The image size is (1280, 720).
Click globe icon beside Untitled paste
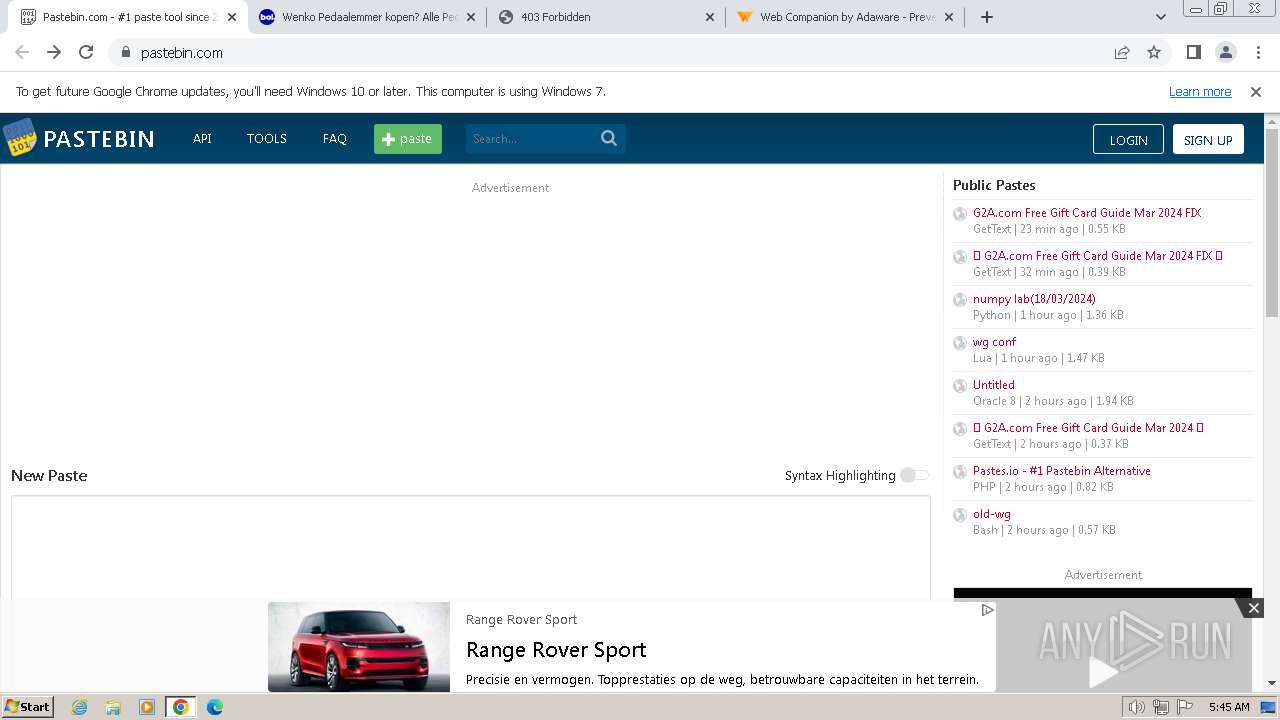point(960,386)
